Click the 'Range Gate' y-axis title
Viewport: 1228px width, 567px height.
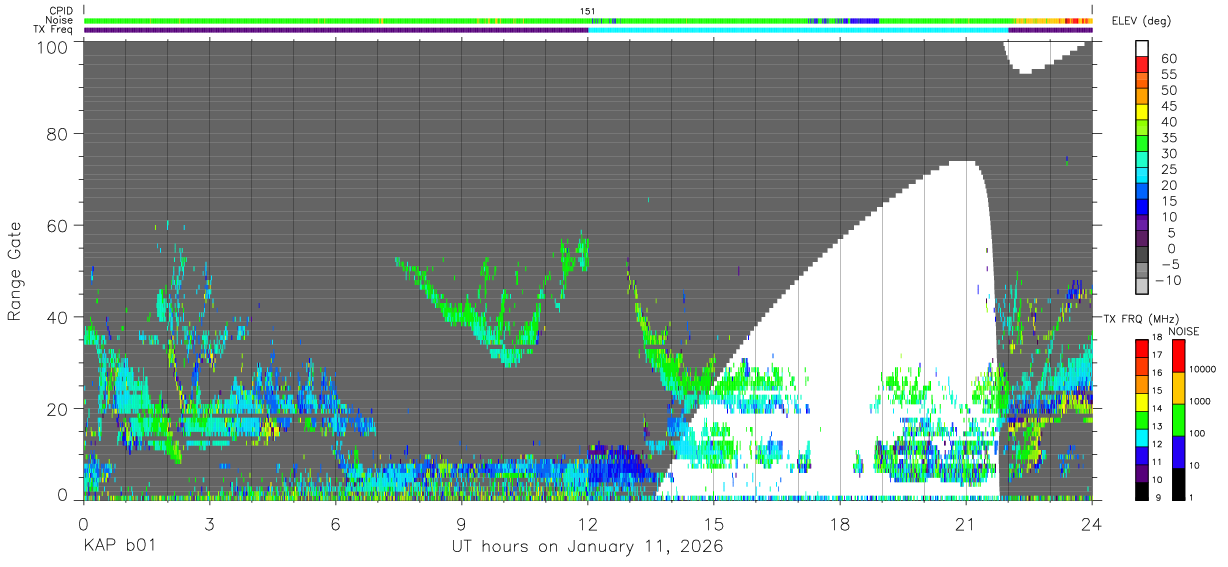(x=15, y=271)
